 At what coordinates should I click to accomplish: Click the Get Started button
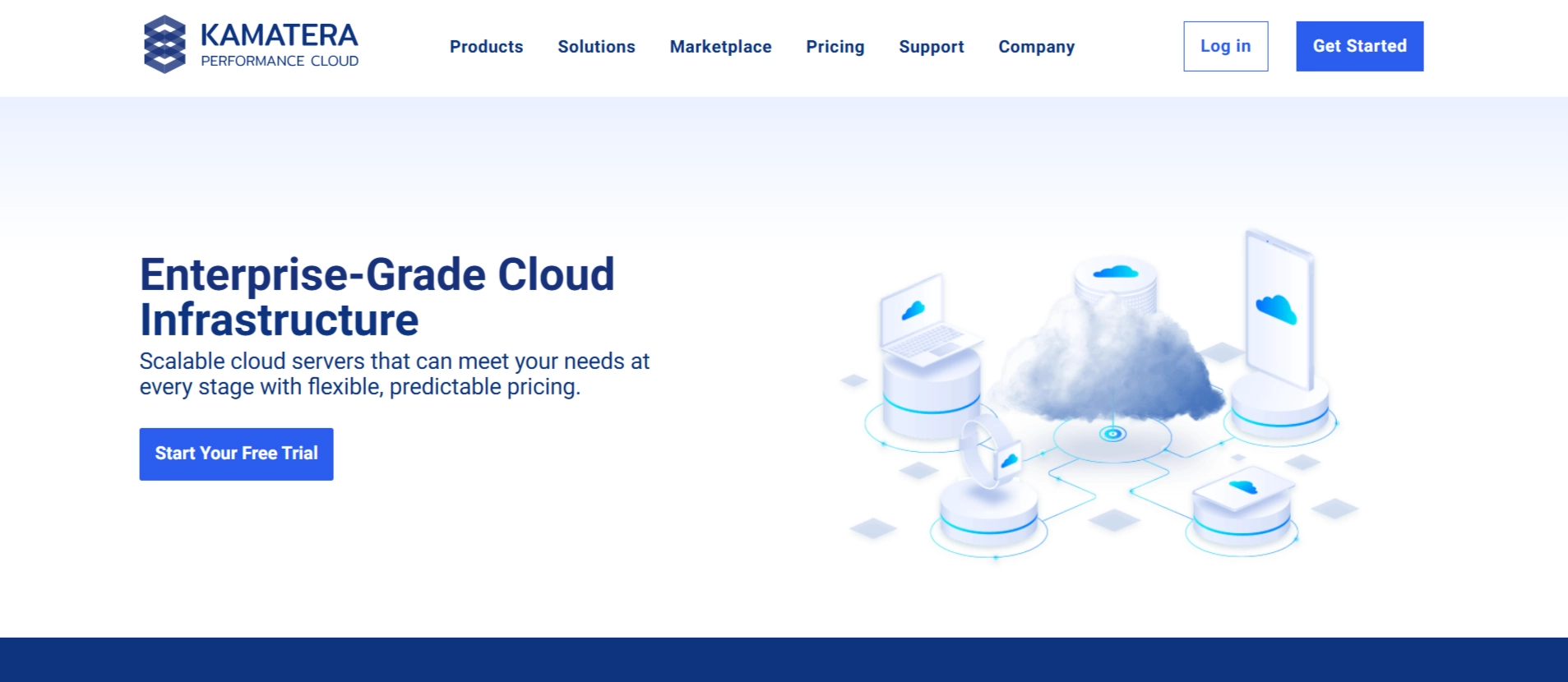tap(1359, 46)
